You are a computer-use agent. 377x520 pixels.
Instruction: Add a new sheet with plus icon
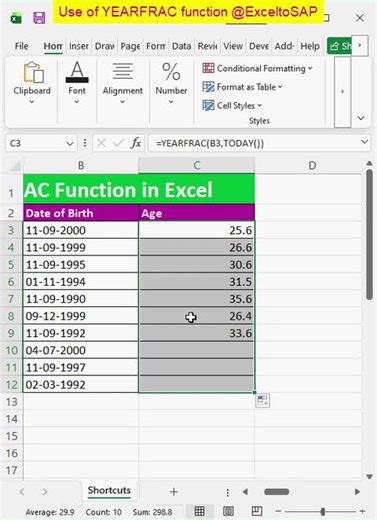(x=174, y=492)
